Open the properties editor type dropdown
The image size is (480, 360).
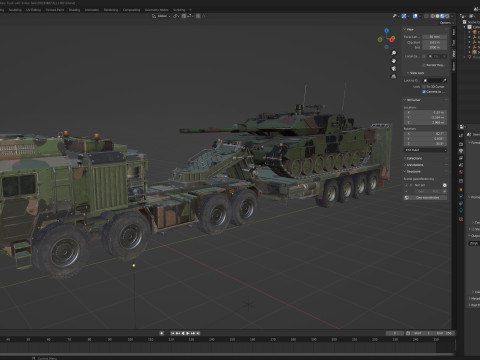(463, 127)
